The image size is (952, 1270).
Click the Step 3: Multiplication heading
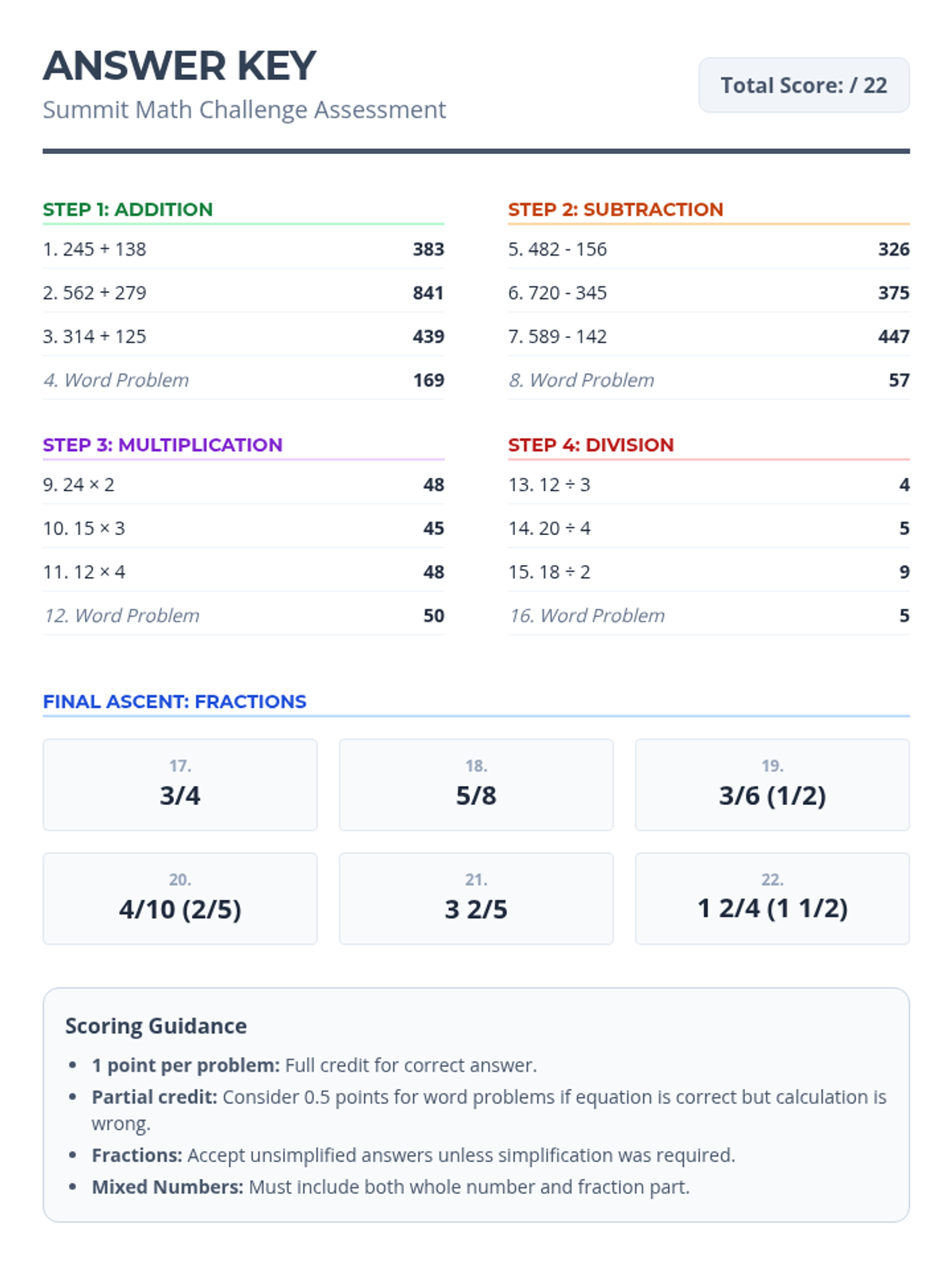(x=163, y=444)
